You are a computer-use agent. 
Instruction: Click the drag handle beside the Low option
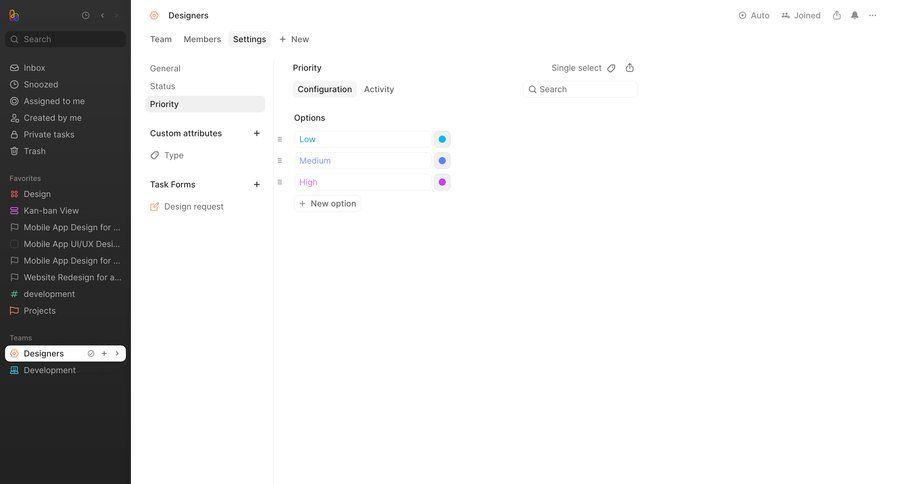pos(280,139)
